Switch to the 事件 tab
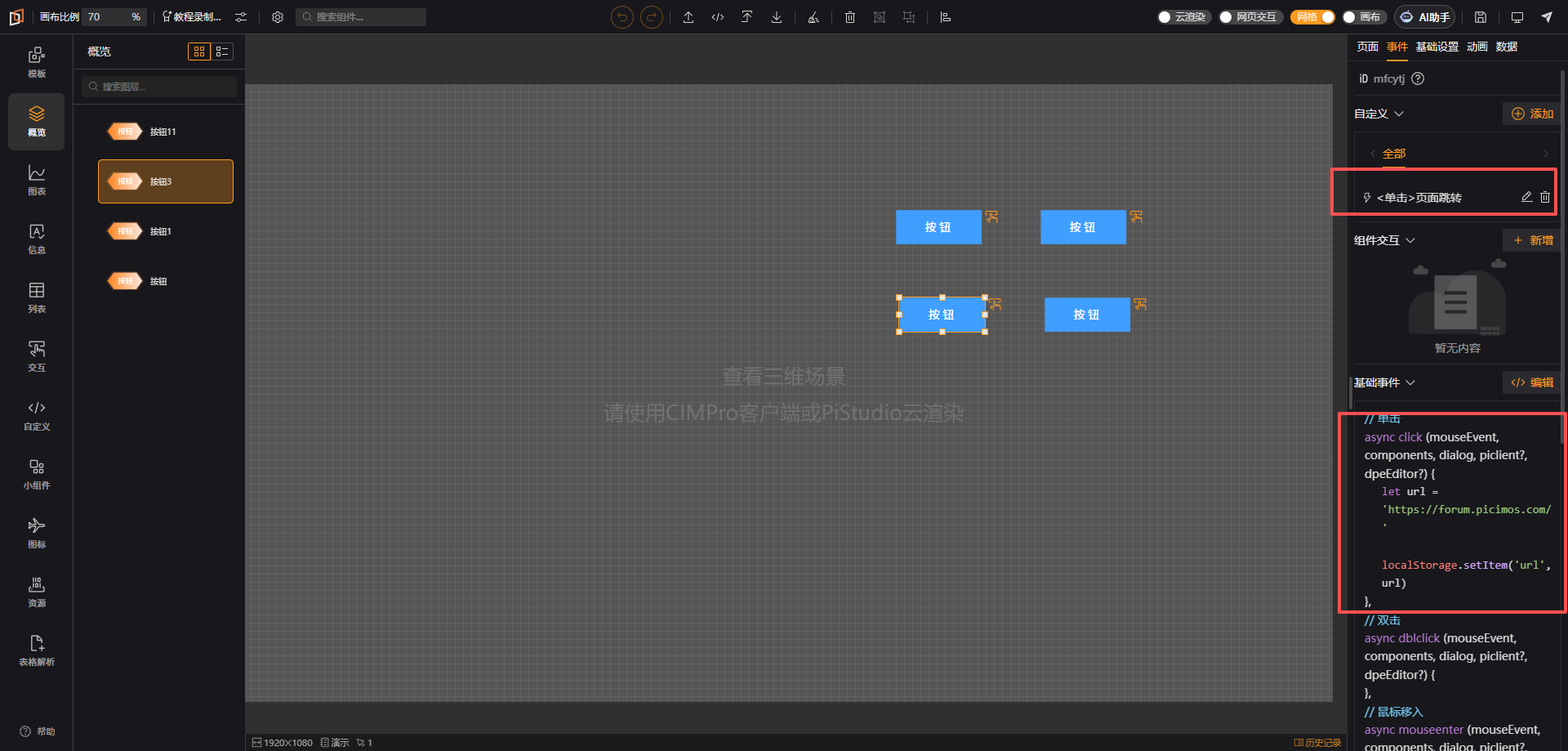This screenshot has width=1568, height=751. point(1397,47)
